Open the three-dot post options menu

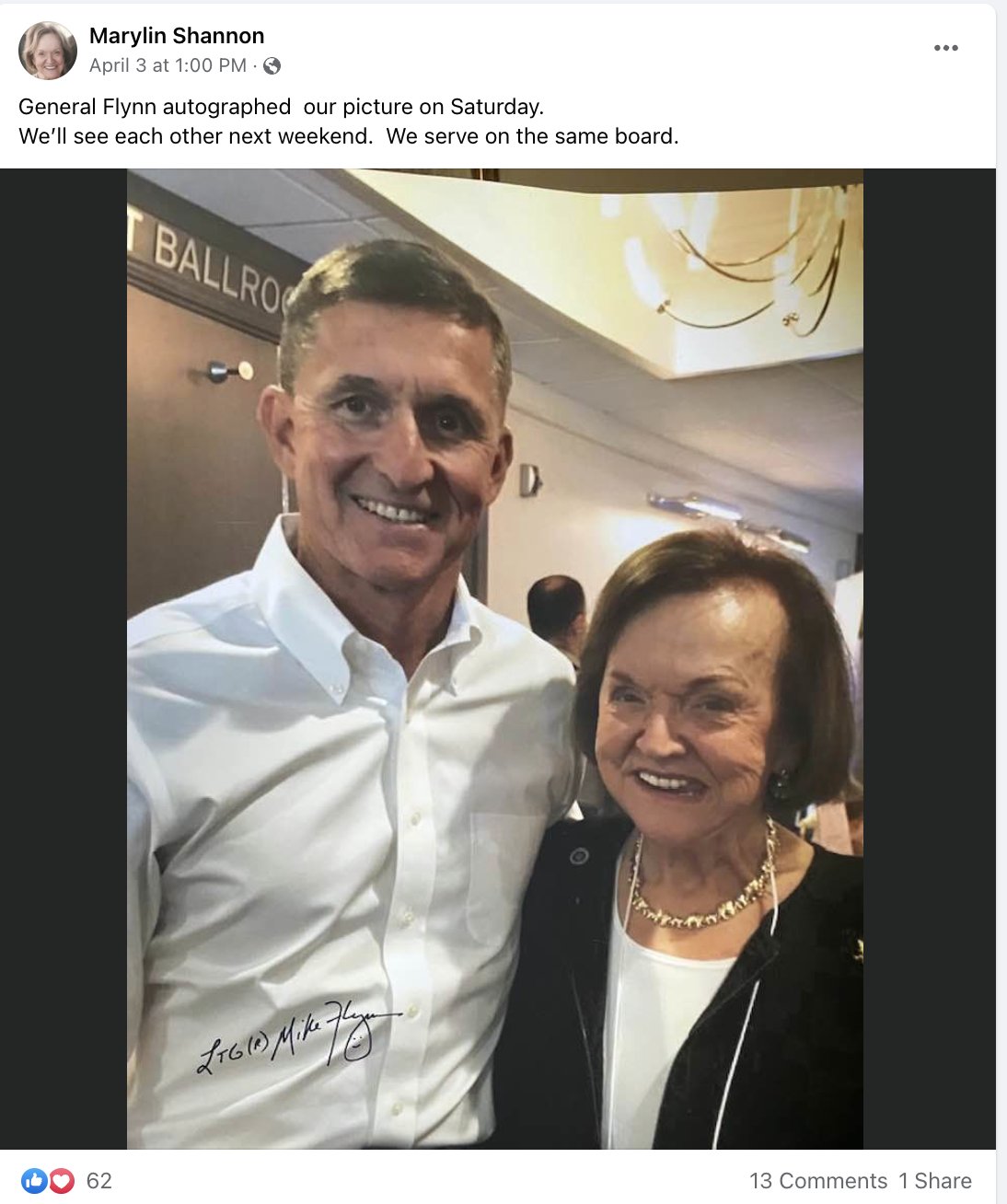click(x=945, y=48)
